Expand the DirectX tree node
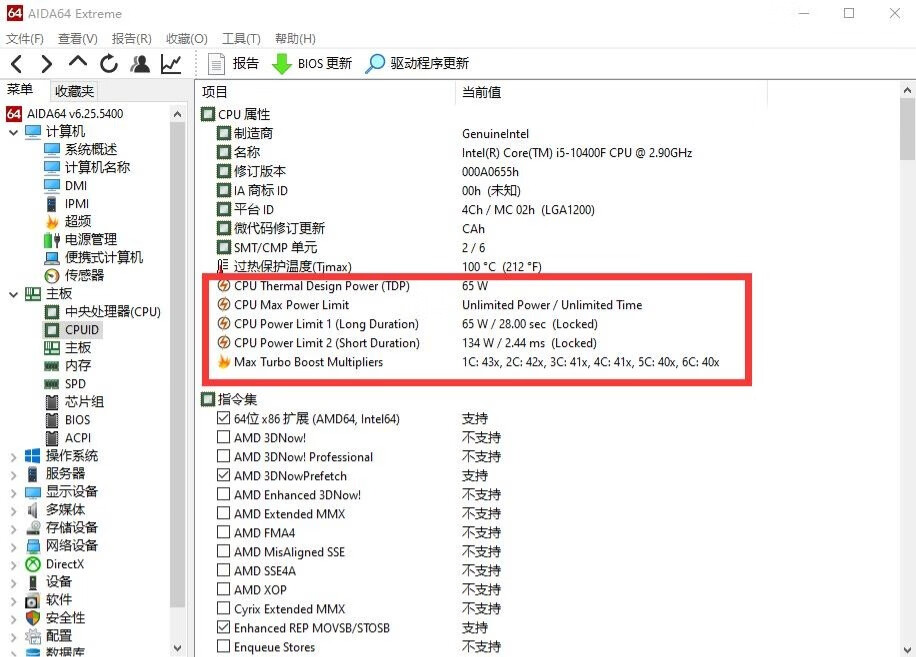This screenshot has width=916, height=657. [x=13, y=565]
